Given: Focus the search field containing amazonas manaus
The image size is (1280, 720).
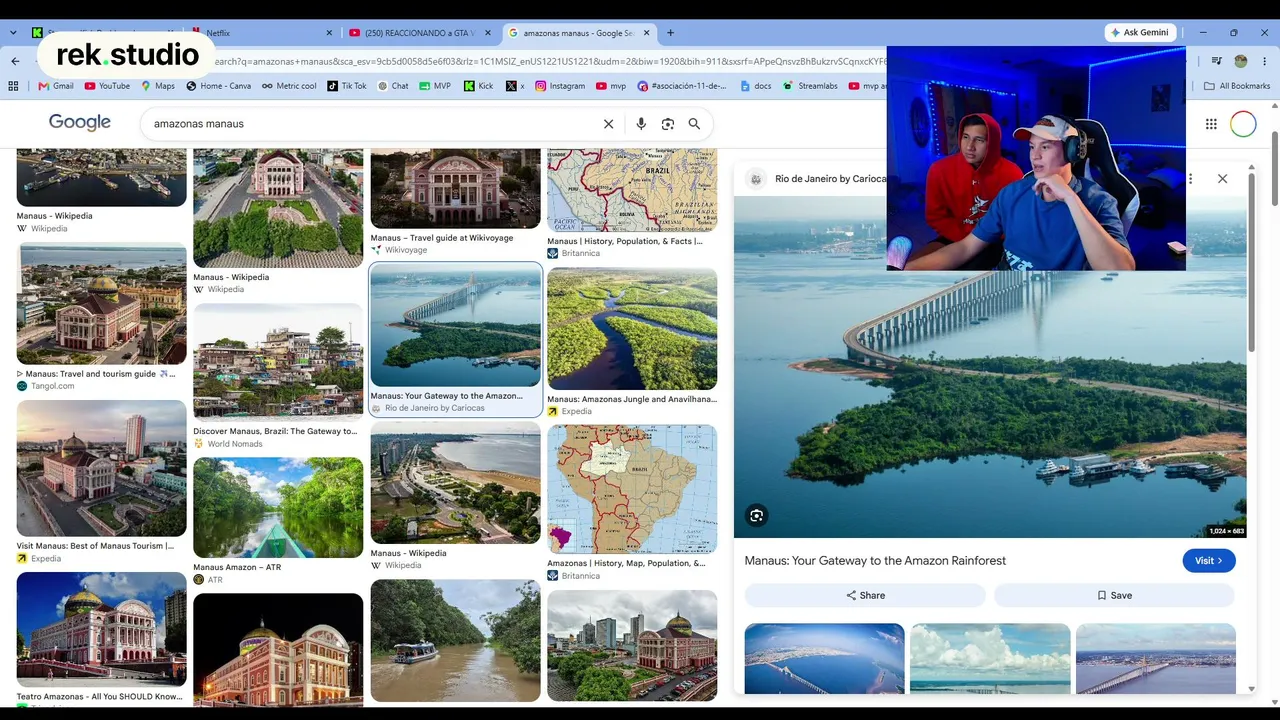Looking at the screenshot, I should tap(370, 124).
